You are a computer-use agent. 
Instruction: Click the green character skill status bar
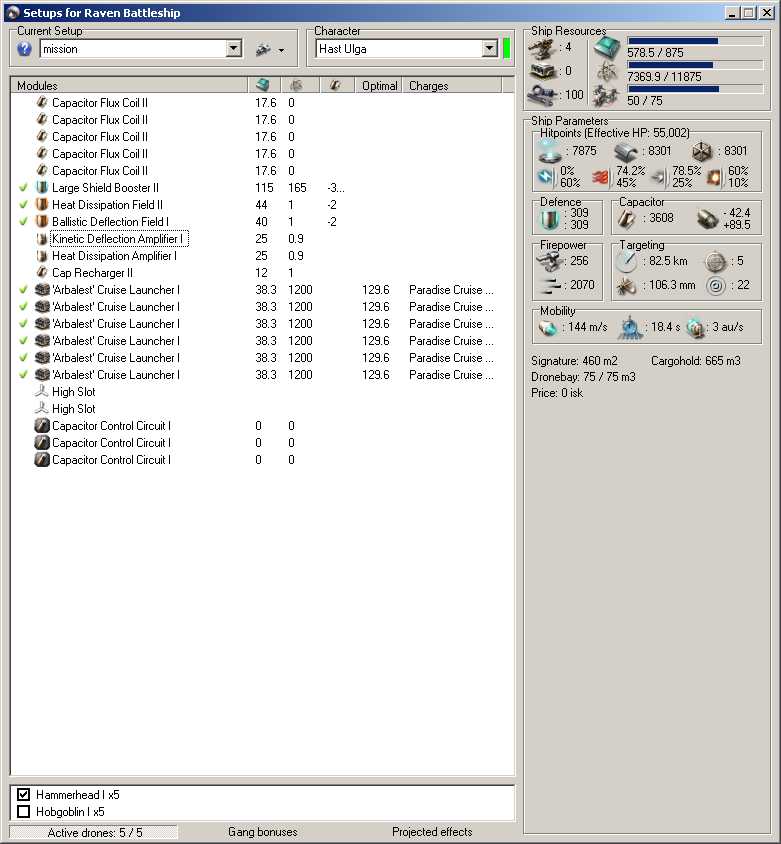506,48
